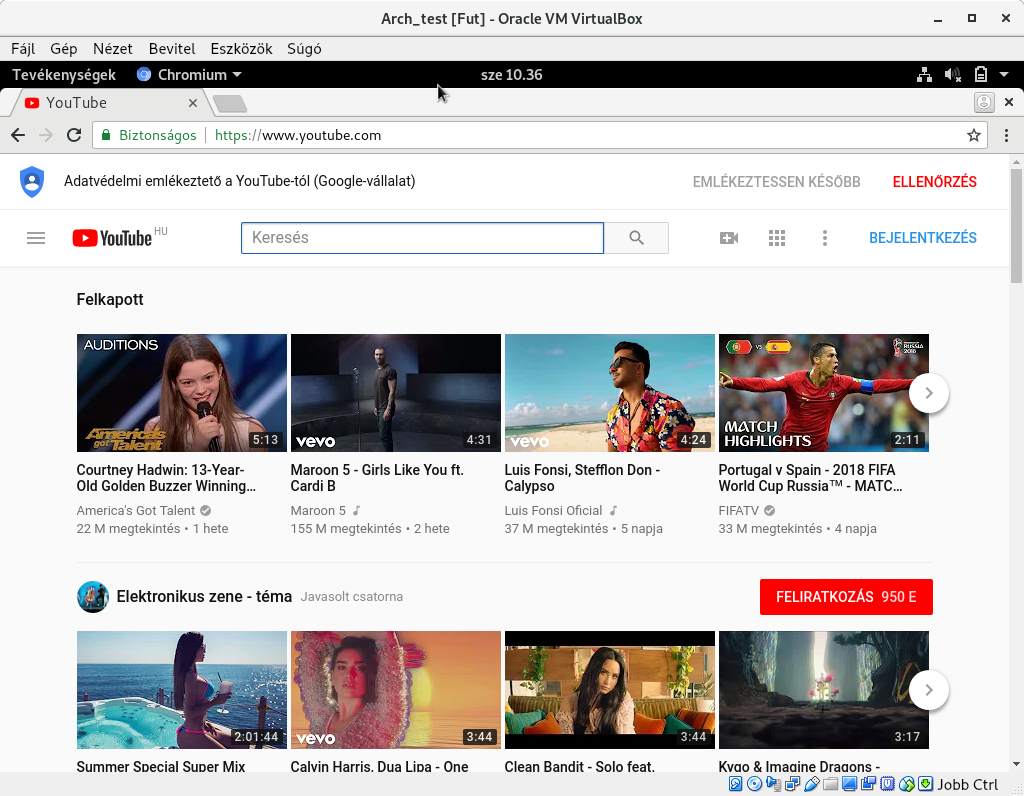Close the YouTube browser tab
The image size is (1024, 796).
193,103
